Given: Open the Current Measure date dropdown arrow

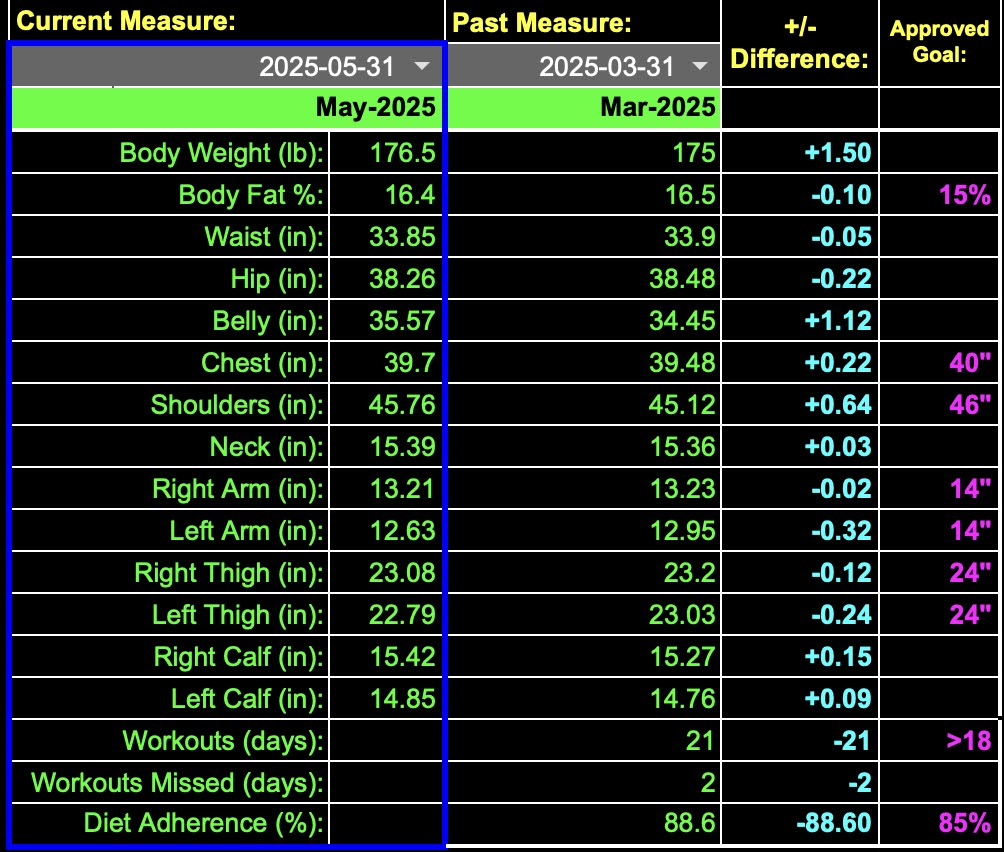Looking at the screenshot, I should tap(422, 66).
